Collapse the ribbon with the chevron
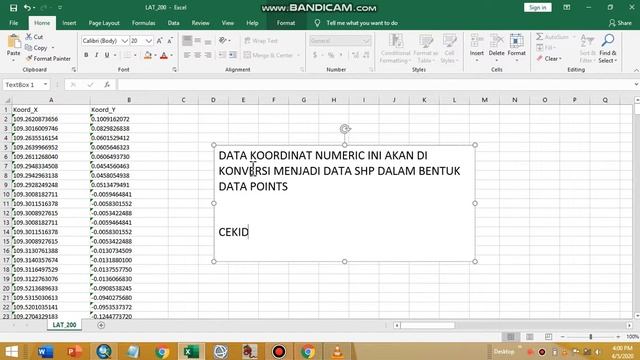 coord(636,70)
